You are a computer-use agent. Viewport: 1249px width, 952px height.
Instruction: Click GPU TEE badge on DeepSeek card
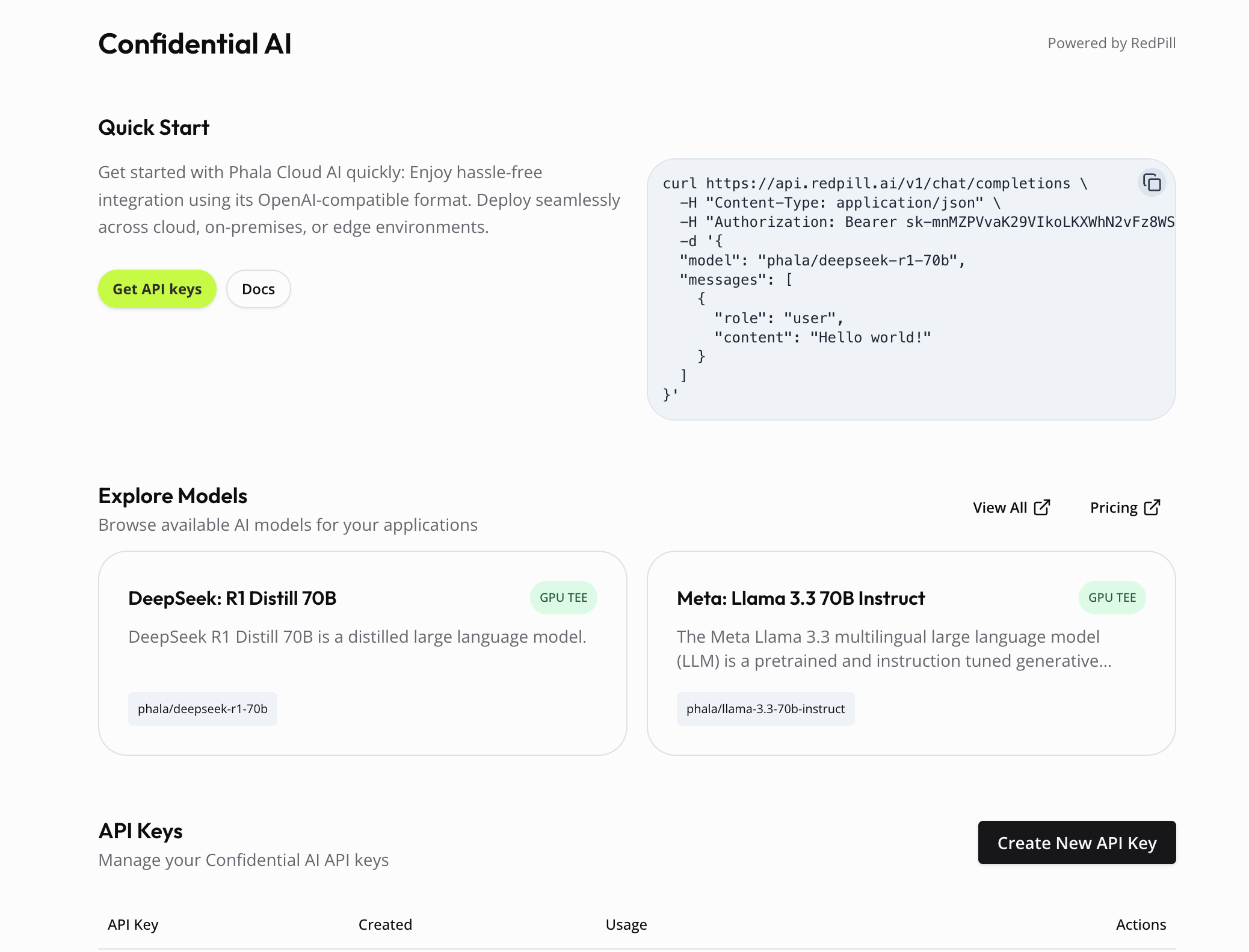(x=563, y=598)
